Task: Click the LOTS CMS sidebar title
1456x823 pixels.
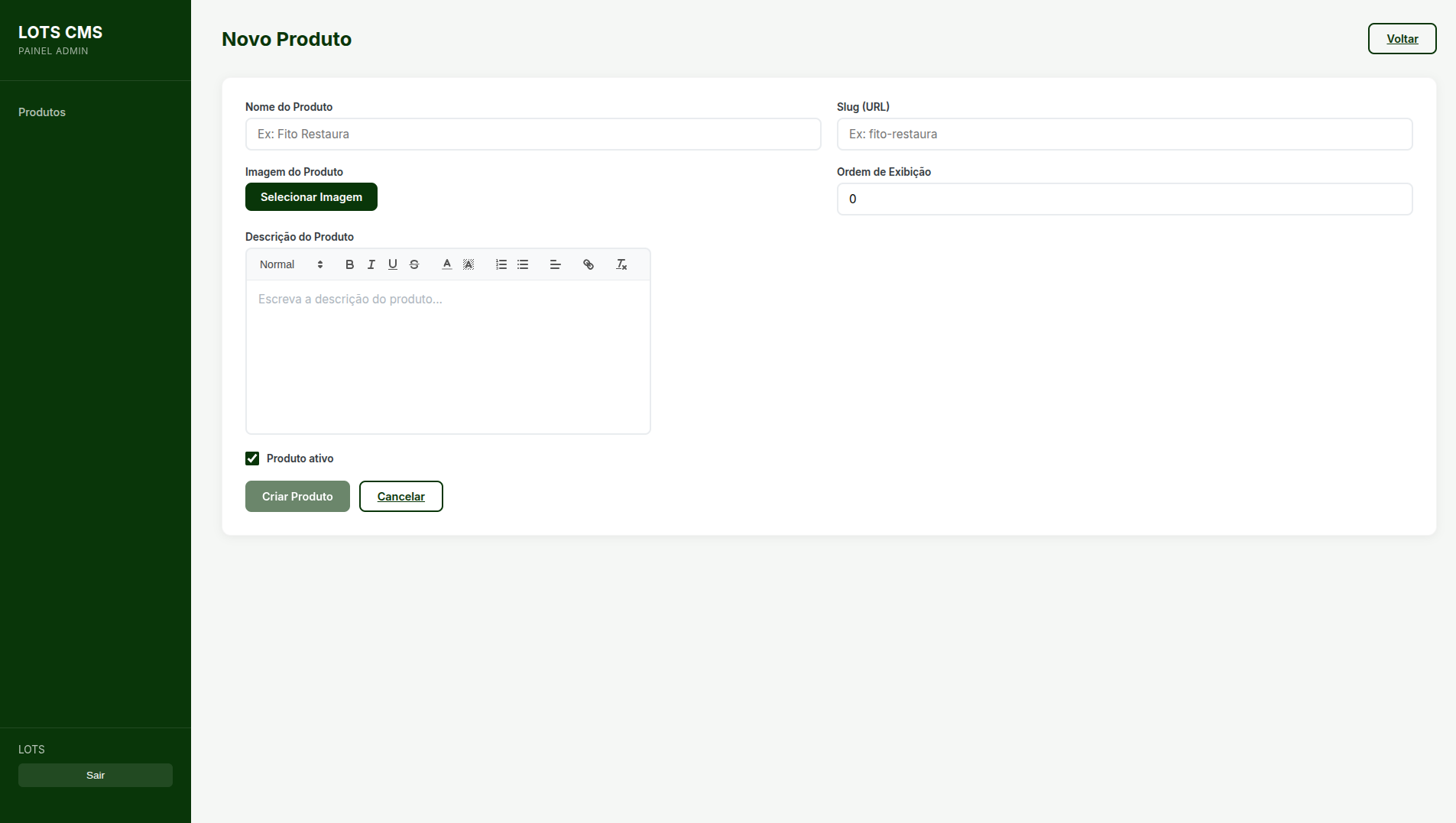Action: [60, 32]
